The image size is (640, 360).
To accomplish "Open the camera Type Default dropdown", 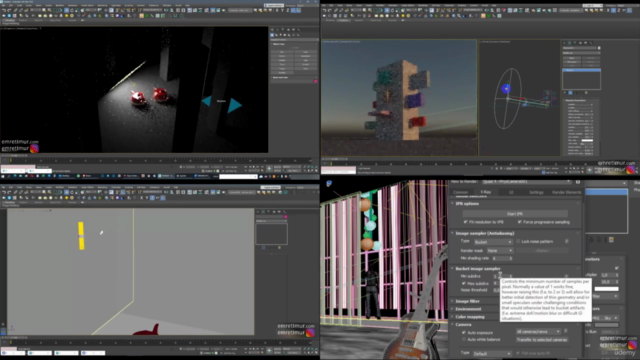I will coord(492,353).
